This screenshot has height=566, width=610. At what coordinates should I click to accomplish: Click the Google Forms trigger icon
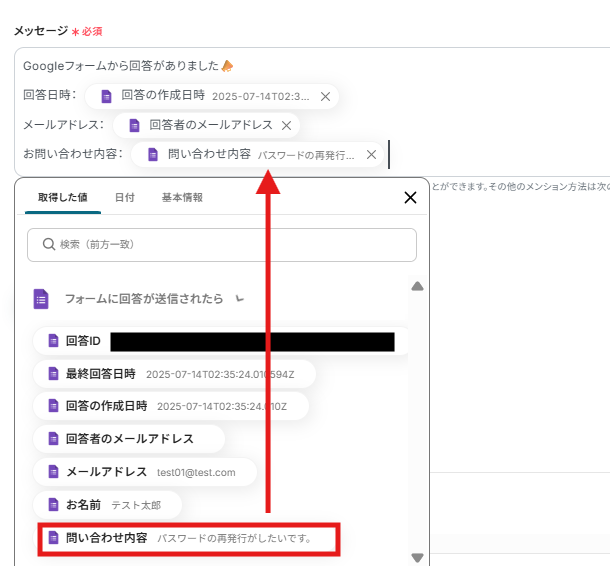click(41, 298)
